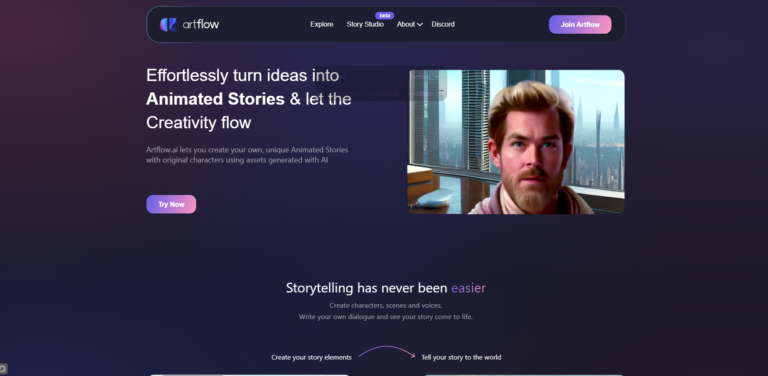768x376 pixels.
Task: Click 'Write your own dialogue' line
Action: (386, 317)
